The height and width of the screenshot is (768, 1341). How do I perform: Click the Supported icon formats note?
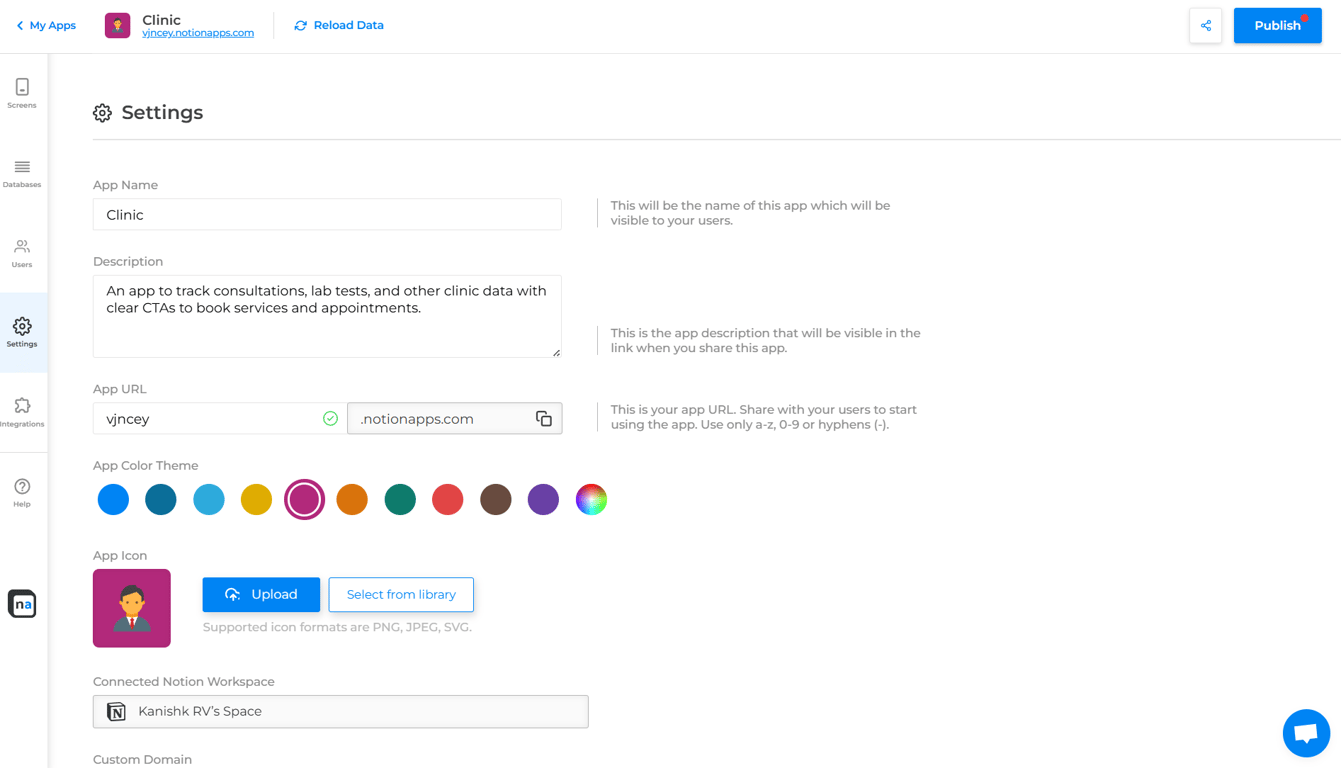(x=337, y=628)
